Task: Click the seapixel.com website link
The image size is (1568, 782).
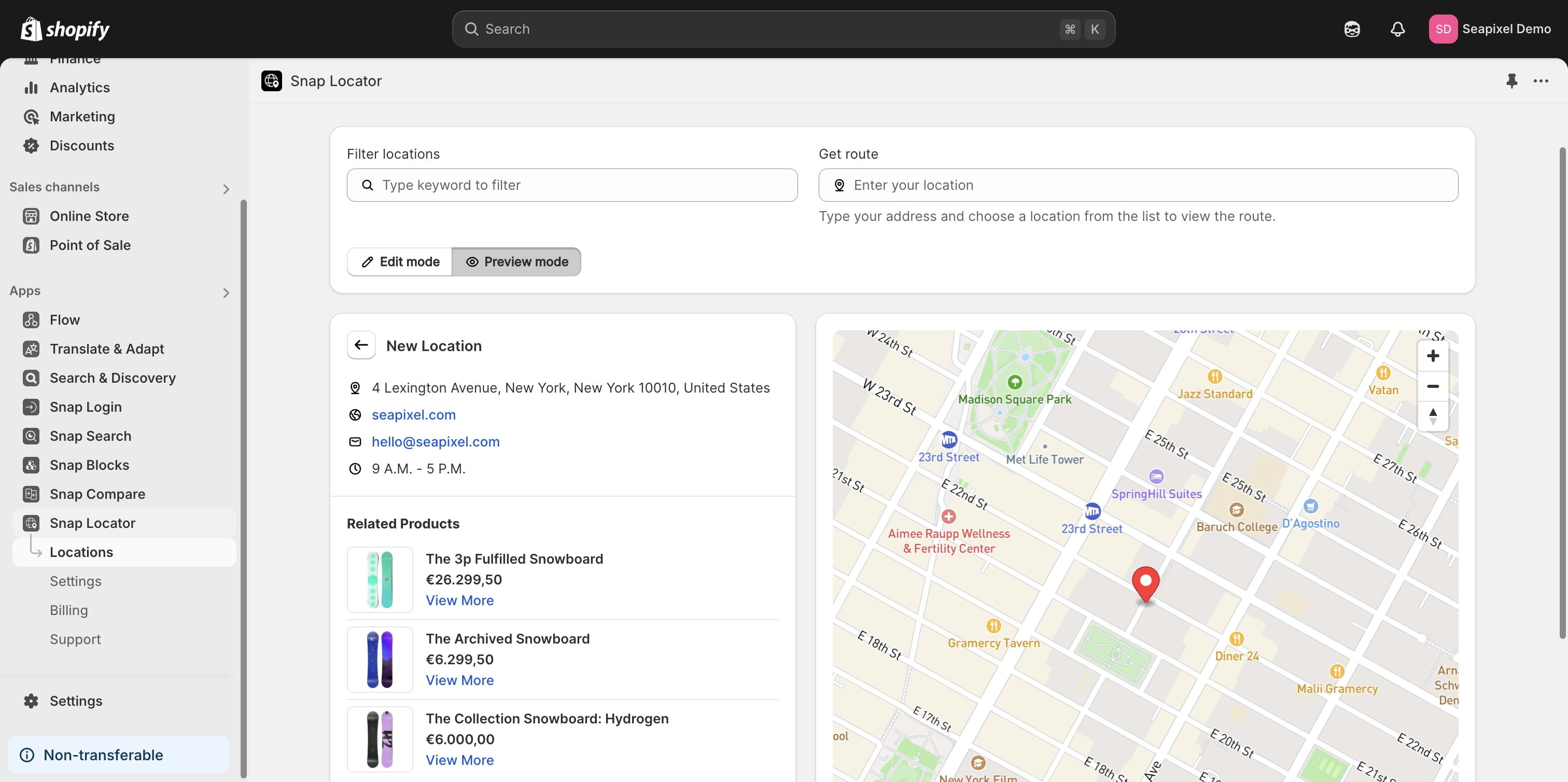Action: (413, 414)
